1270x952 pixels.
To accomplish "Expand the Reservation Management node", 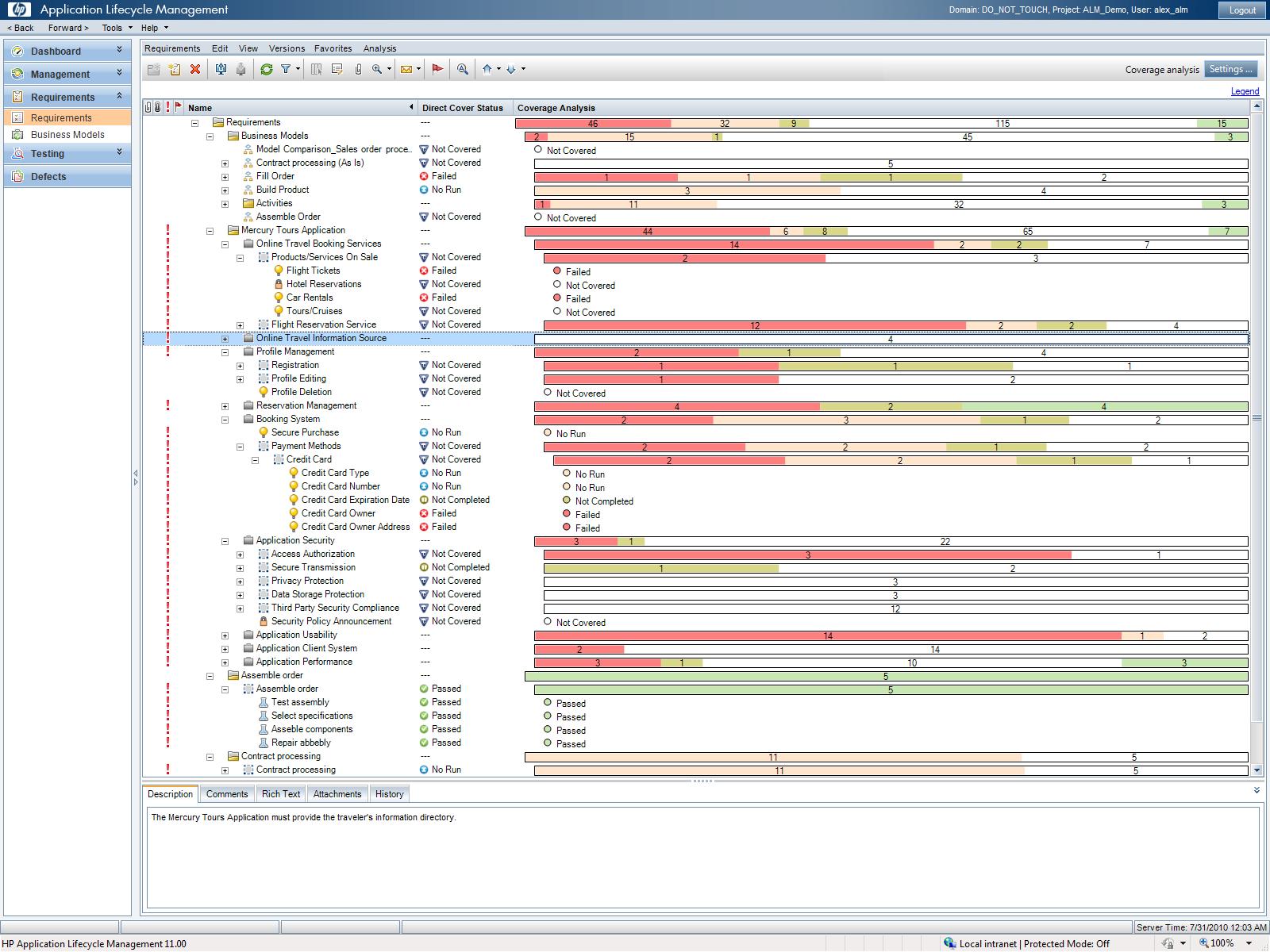I will coord(225,406).
